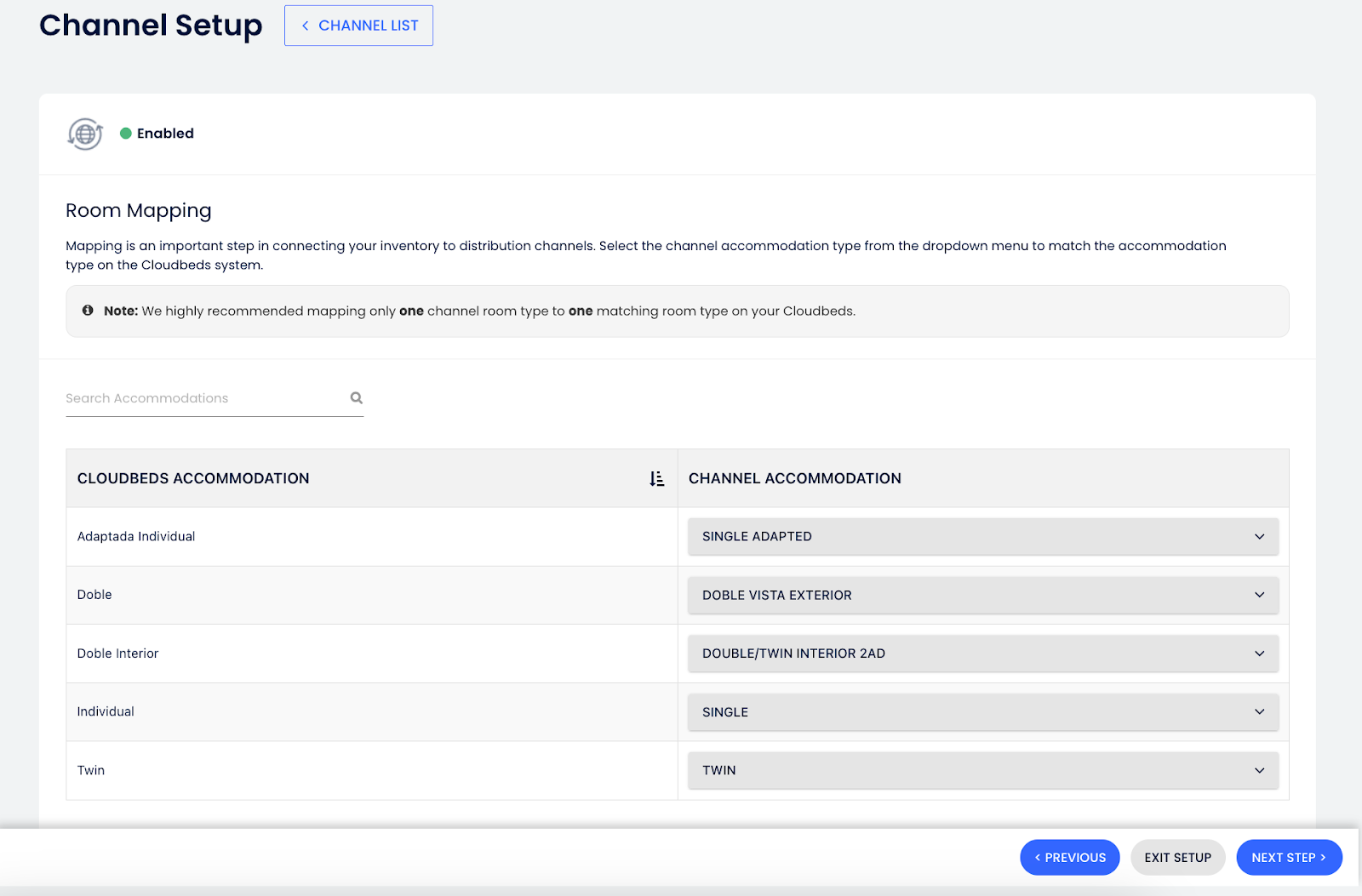Click the Channel Accommodation column header

click(794, 479)
